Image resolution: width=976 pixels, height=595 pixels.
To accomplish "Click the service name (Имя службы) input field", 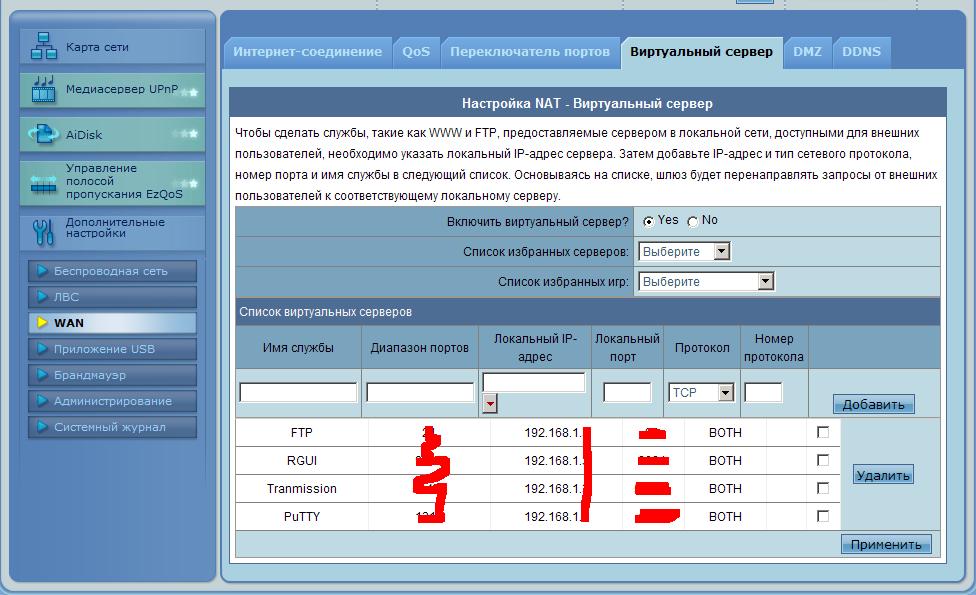I will click(298, 393).
